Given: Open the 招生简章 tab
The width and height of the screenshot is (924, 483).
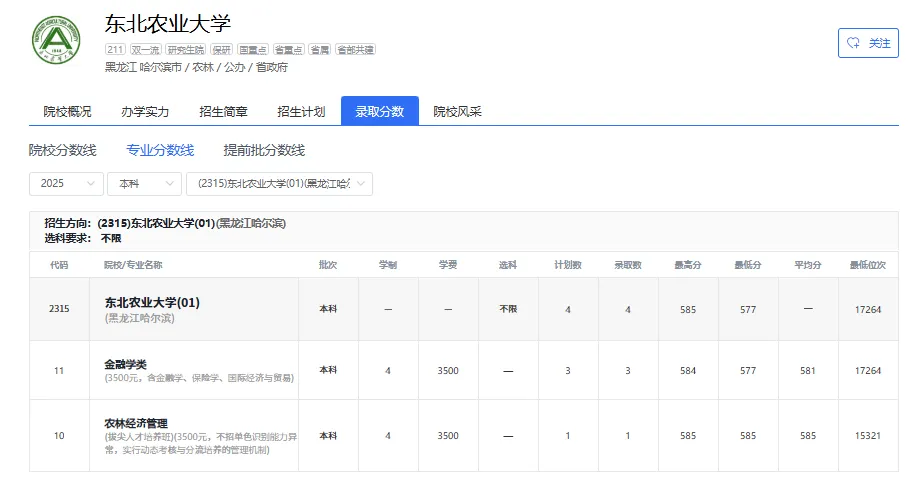Looking at the screenshot, I should pyautogui.click(x=223, y=111).
